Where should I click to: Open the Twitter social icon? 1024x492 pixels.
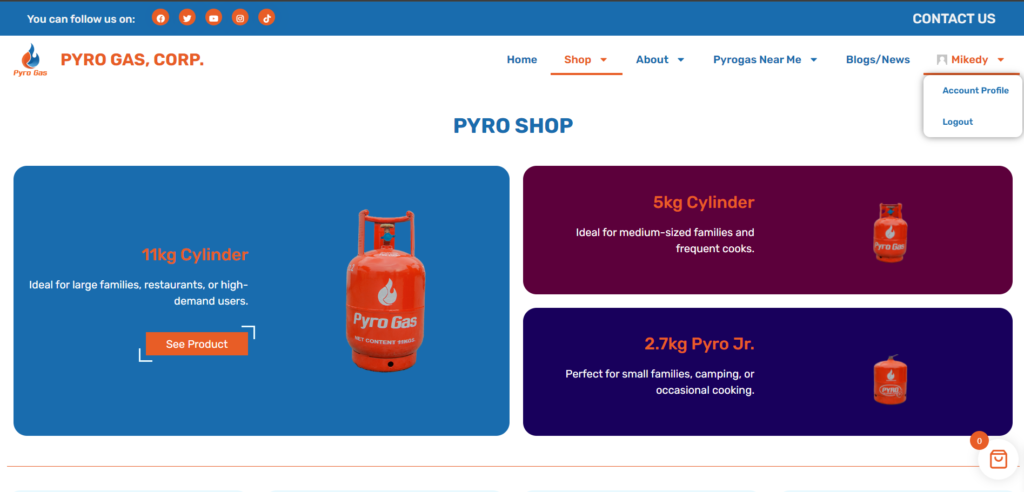click(187, 18)
